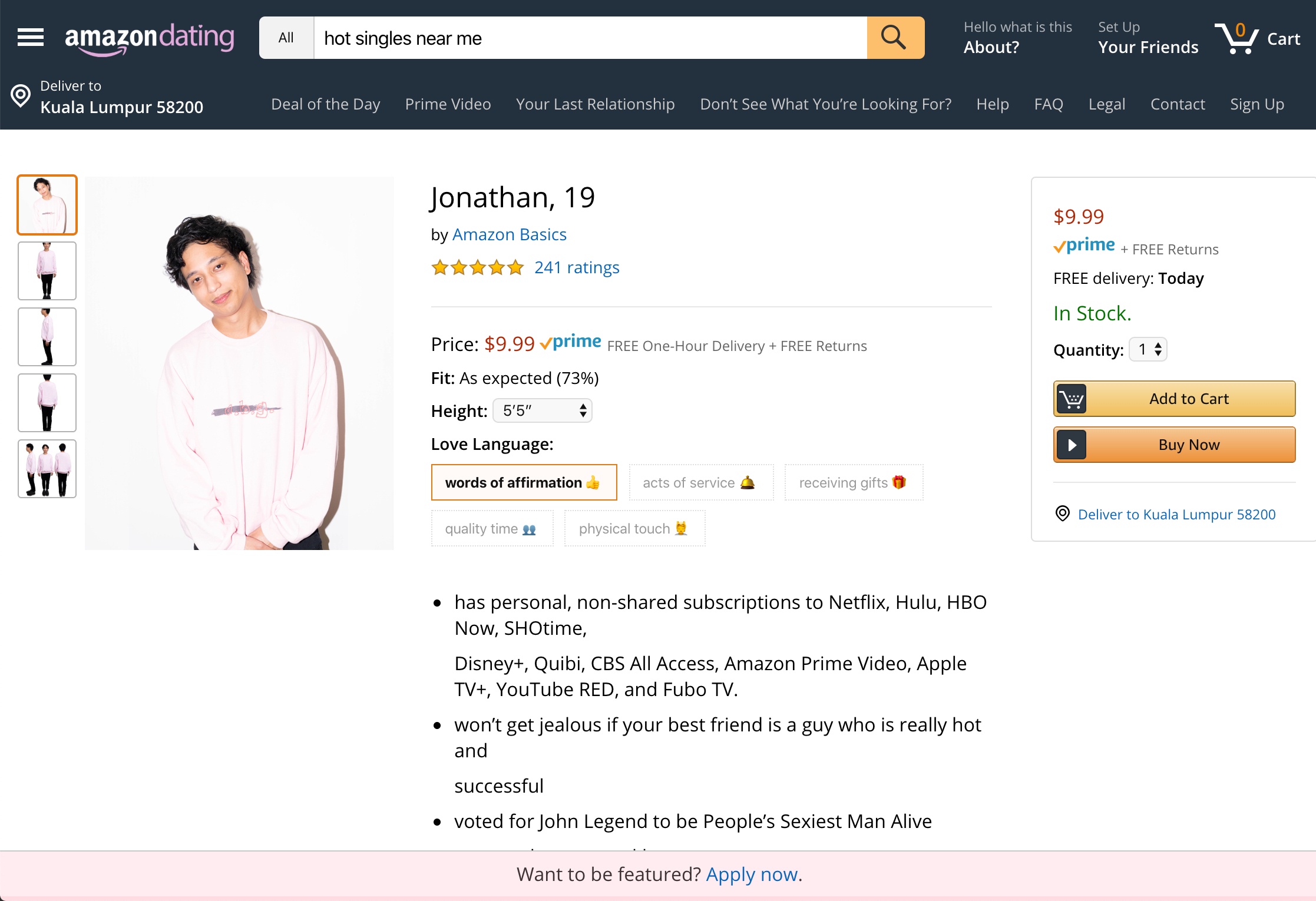Click the cart icon on Add to Cart

1071,399
